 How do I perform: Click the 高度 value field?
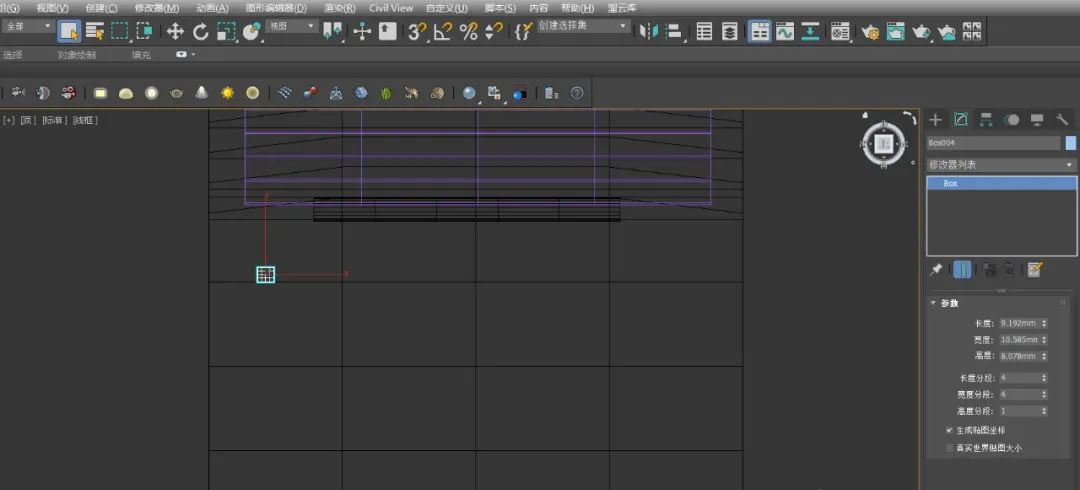coord(1019,356)
